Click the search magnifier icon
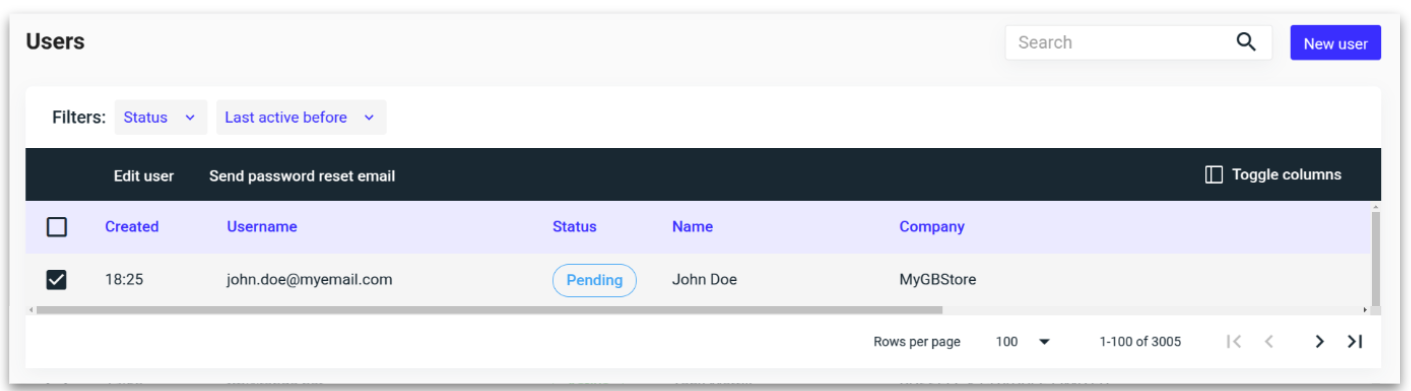The width and height of the screenshot is (1411, 391). click(1246, 42)
